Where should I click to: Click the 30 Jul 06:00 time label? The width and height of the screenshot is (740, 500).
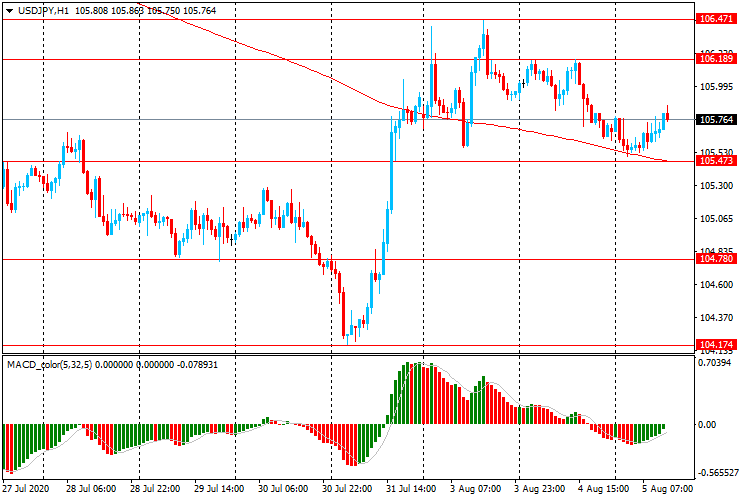tap(283, 489)
